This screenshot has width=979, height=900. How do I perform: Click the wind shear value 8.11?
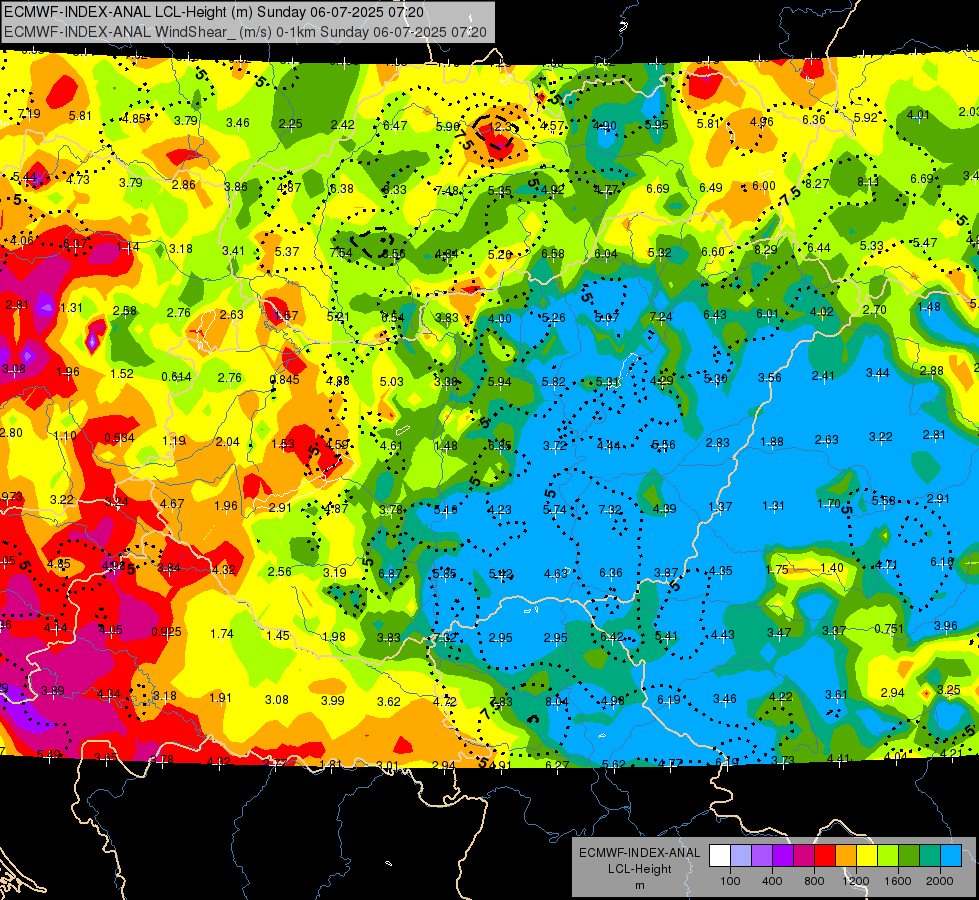pyautogui.click(x=868, y=181)
